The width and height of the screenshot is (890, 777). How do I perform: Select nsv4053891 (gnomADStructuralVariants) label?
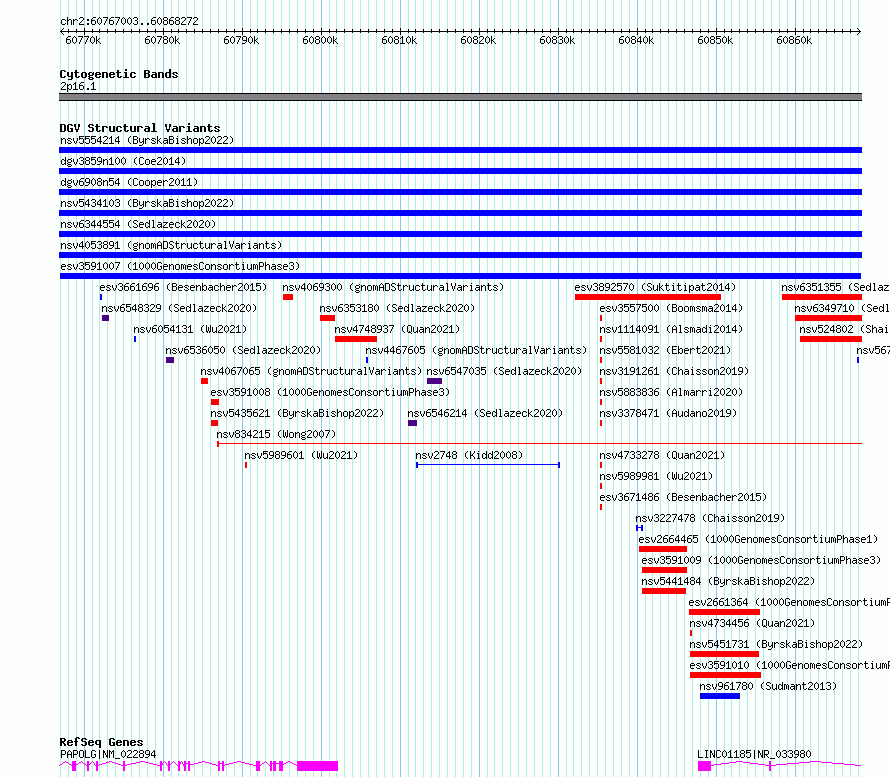click(171, 245)
